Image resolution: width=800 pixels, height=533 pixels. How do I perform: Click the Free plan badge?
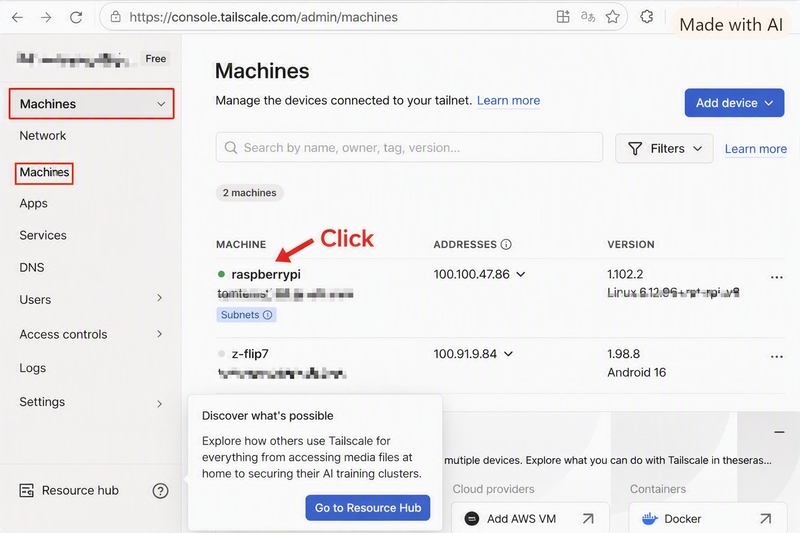(x=156, y=59)
